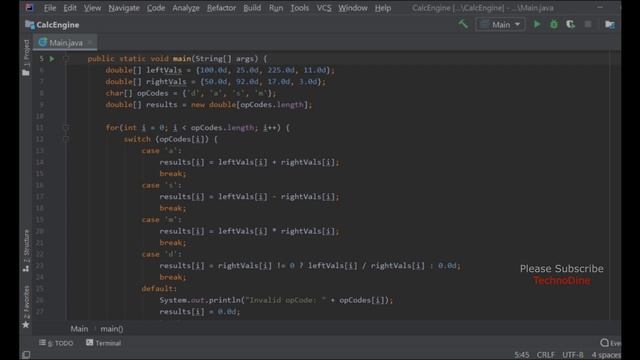Click the Stop icon in toolbar
The height and width of the screenshot is (360, 640).
tap(588, 24)
